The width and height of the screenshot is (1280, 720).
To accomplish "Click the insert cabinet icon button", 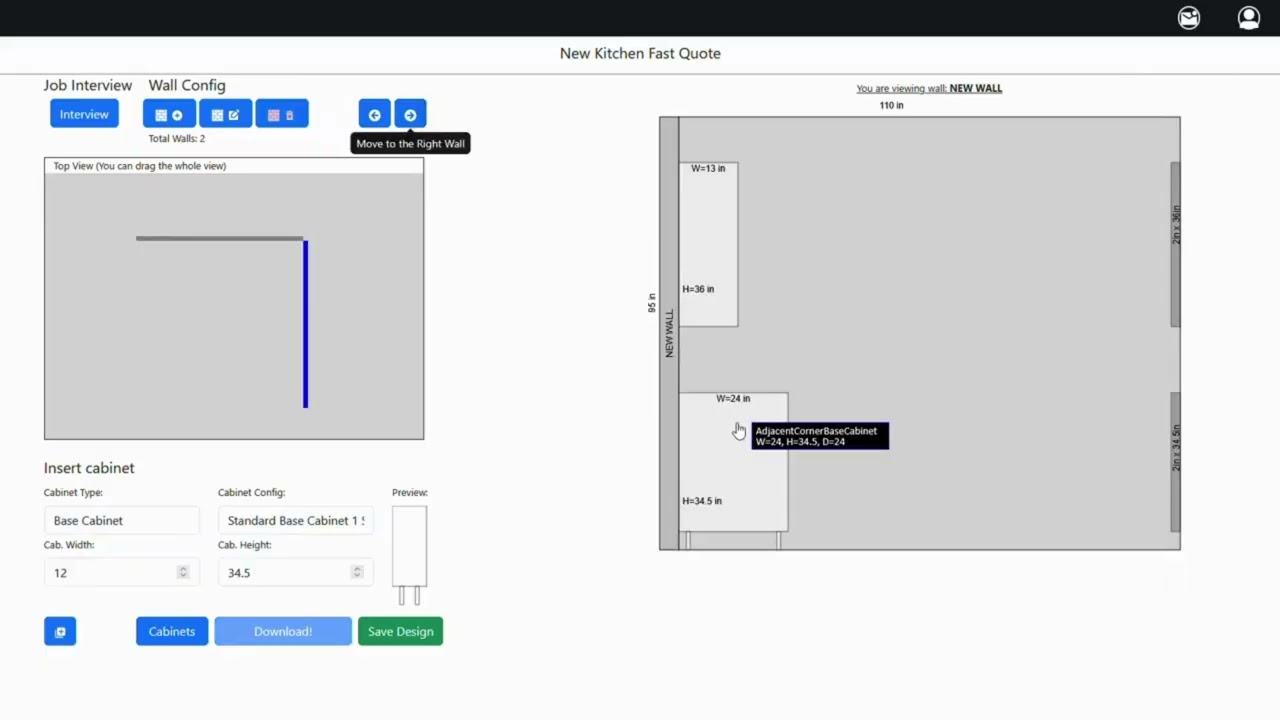I will click(60, 631).
